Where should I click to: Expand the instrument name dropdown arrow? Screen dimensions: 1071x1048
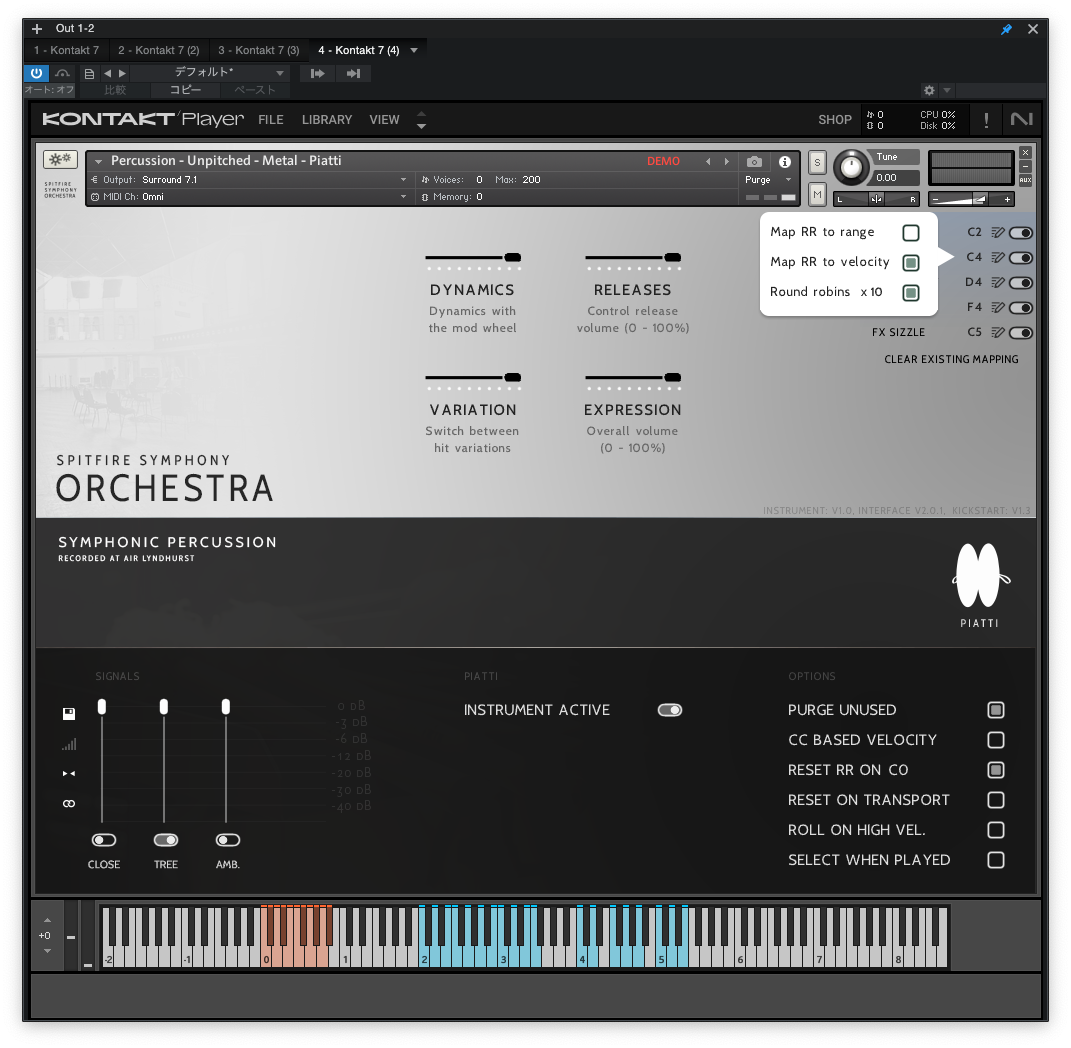coord(98,161)
